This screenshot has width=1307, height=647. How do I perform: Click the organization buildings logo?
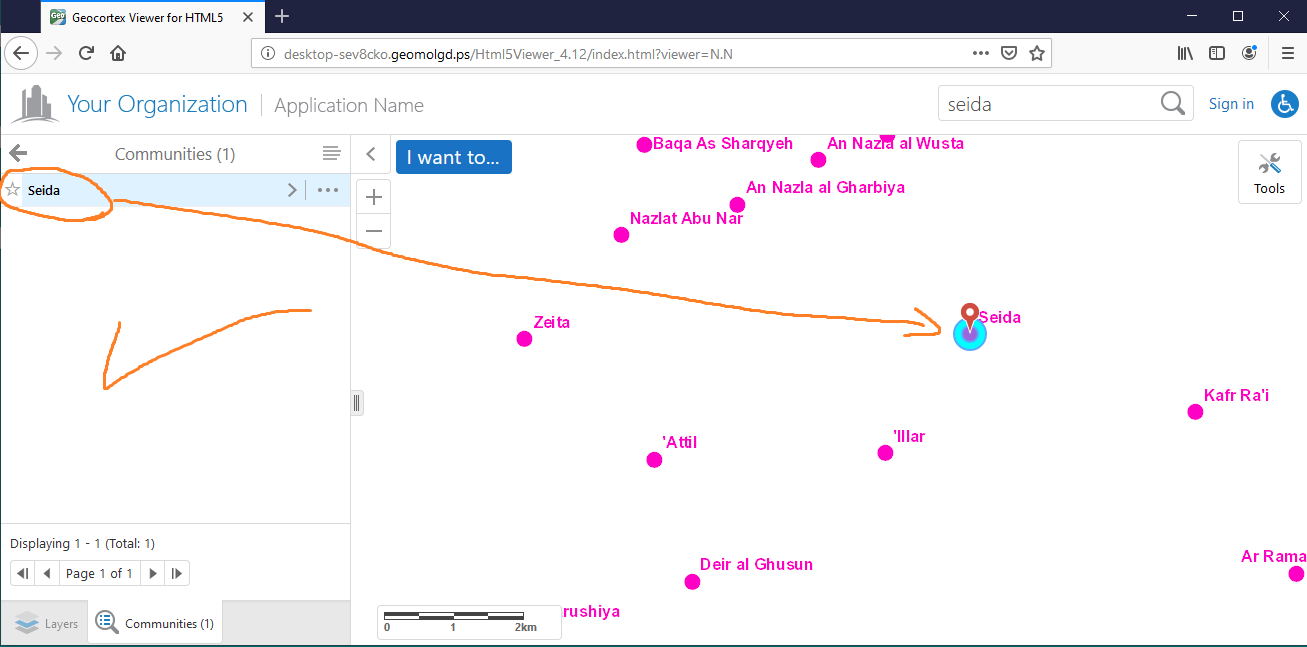pos(34,104)
